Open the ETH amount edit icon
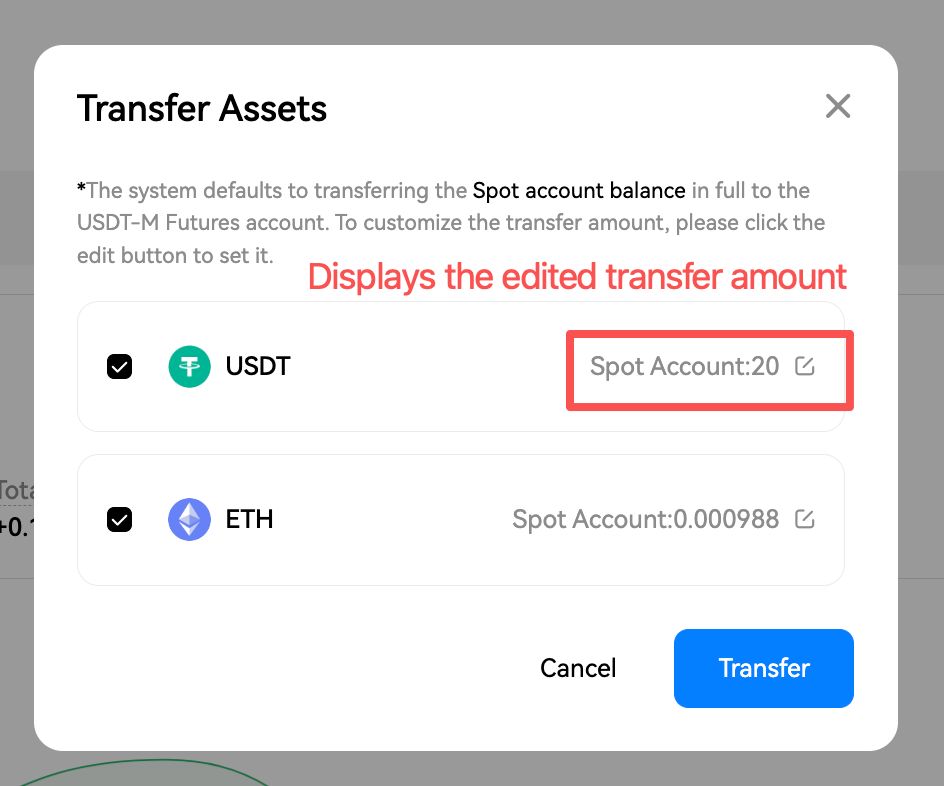 (x=805, y=519)
